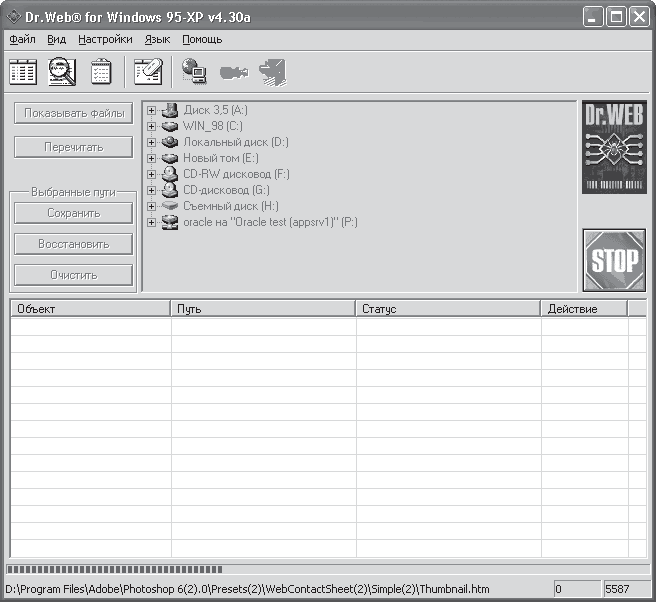Open the Файл menu
The width and height of the screenshot is (656, 602).
tap(22, 39)
